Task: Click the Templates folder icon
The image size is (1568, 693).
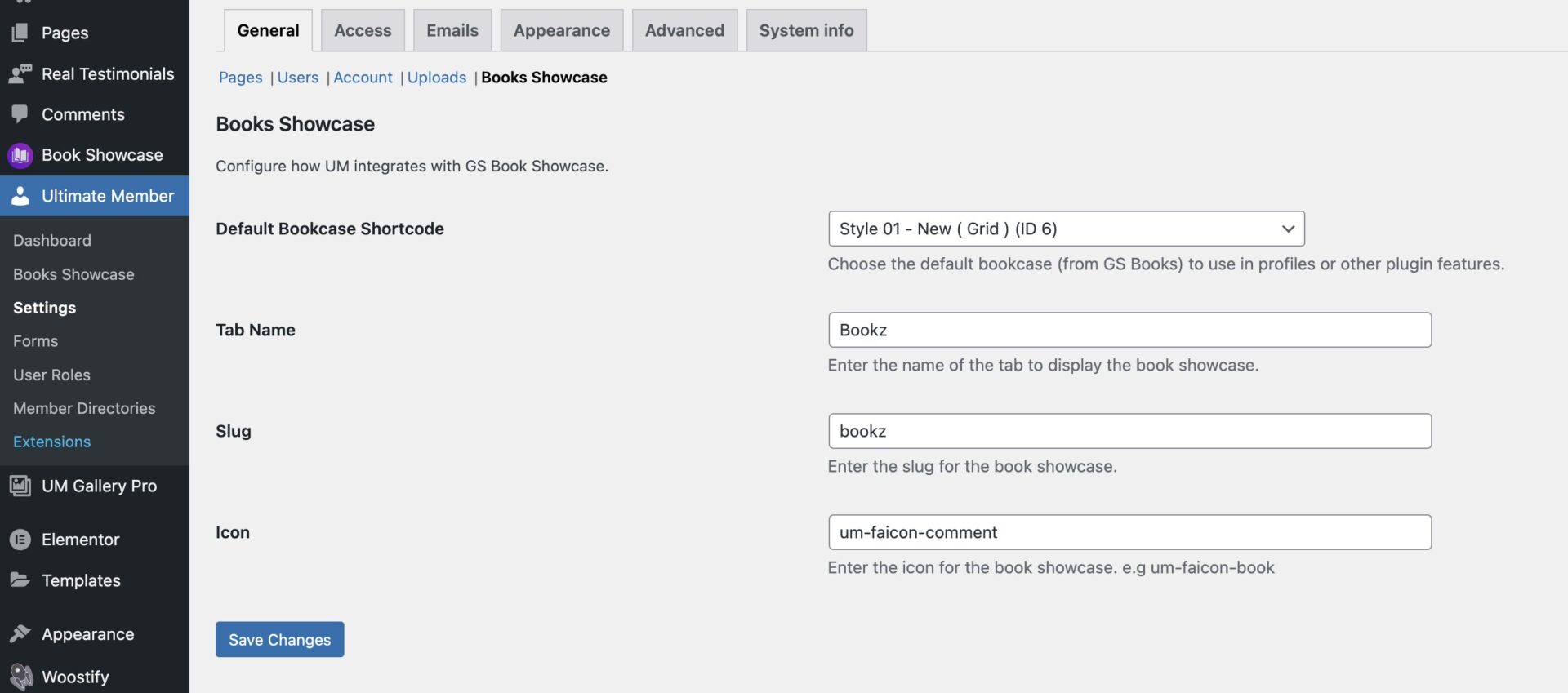Action: 20,580
